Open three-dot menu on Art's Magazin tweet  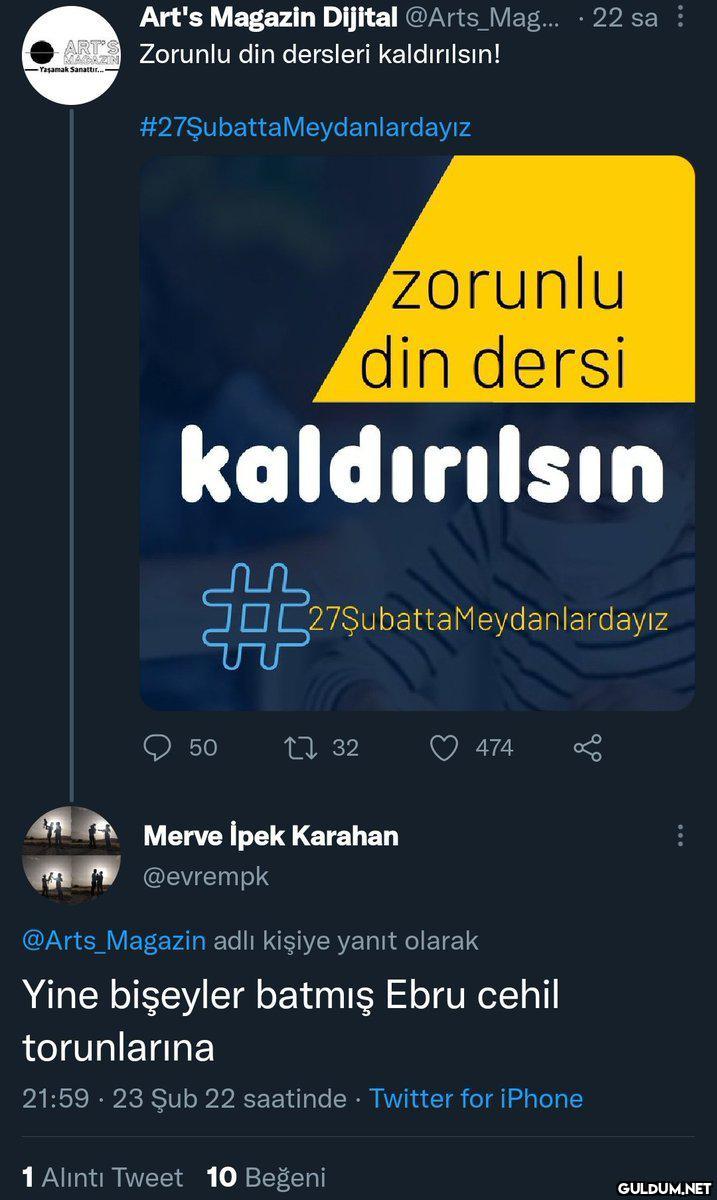pyautogui.click(x=680, y=16)
